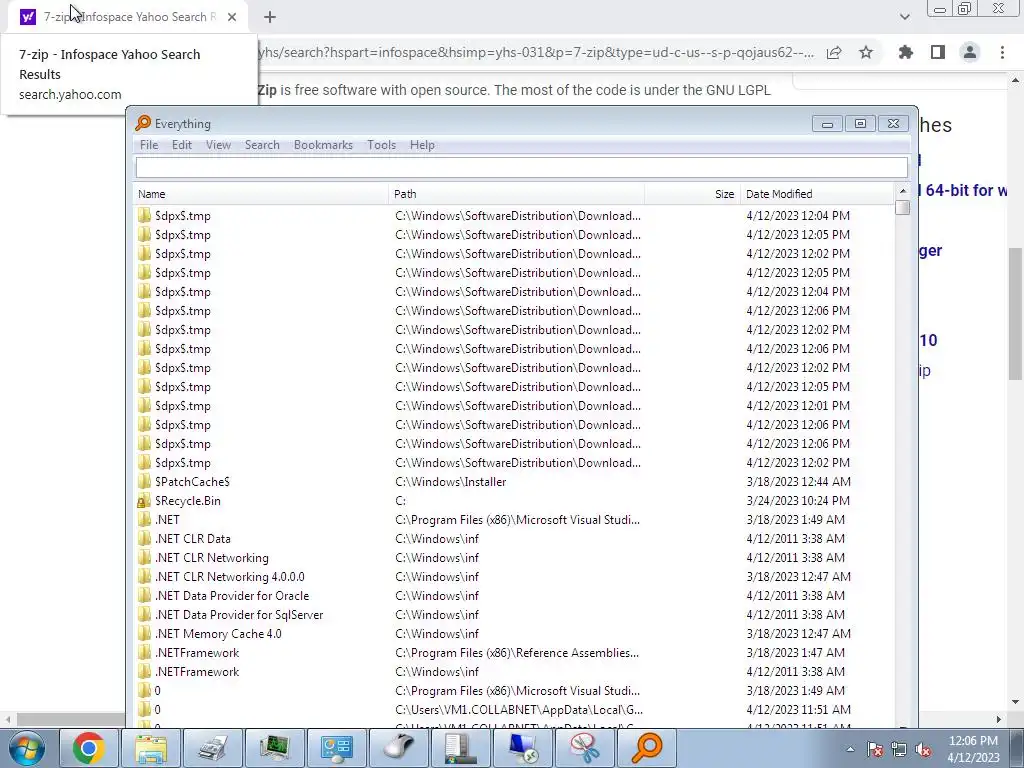Open the Chrome extensions puzzle icon

906,52
